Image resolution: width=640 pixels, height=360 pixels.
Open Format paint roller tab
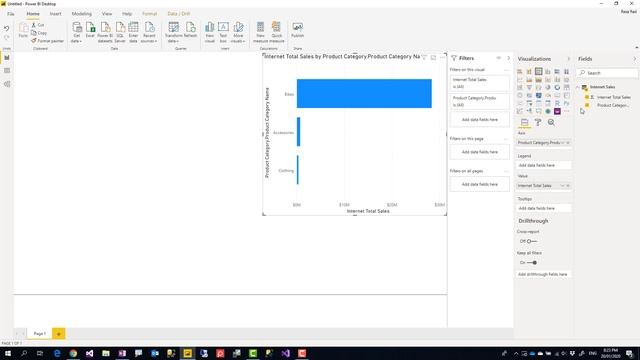point(538,122)
